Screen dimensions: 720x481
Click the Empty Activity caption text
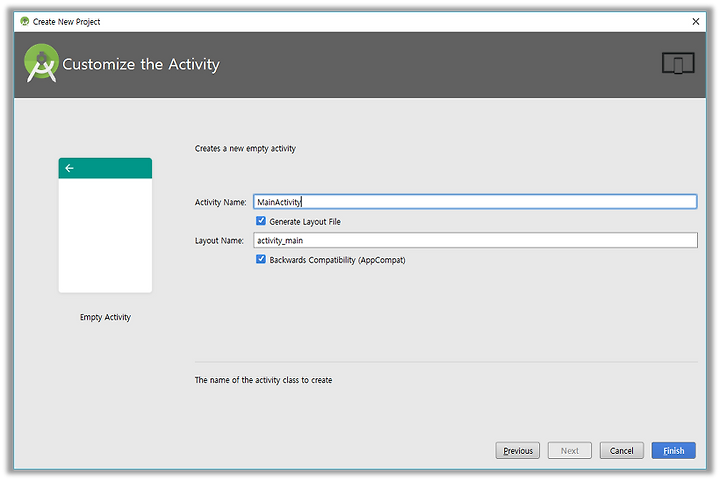pyautogui.click(x=105, y=317)
